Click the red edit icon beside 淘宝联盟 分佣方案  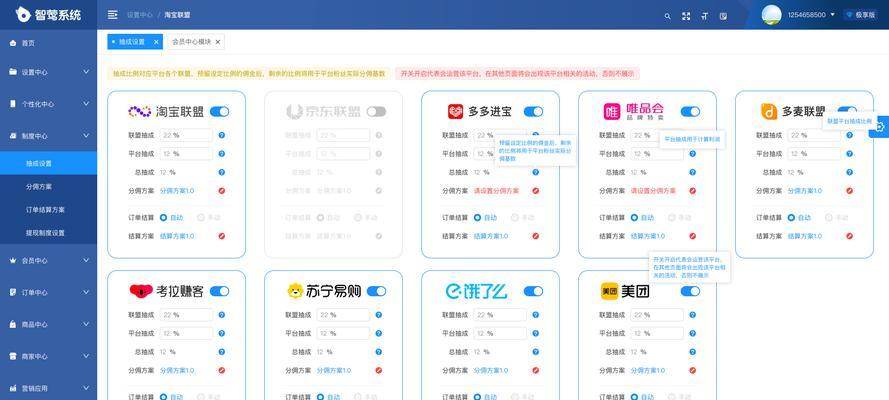click(222, 191)
